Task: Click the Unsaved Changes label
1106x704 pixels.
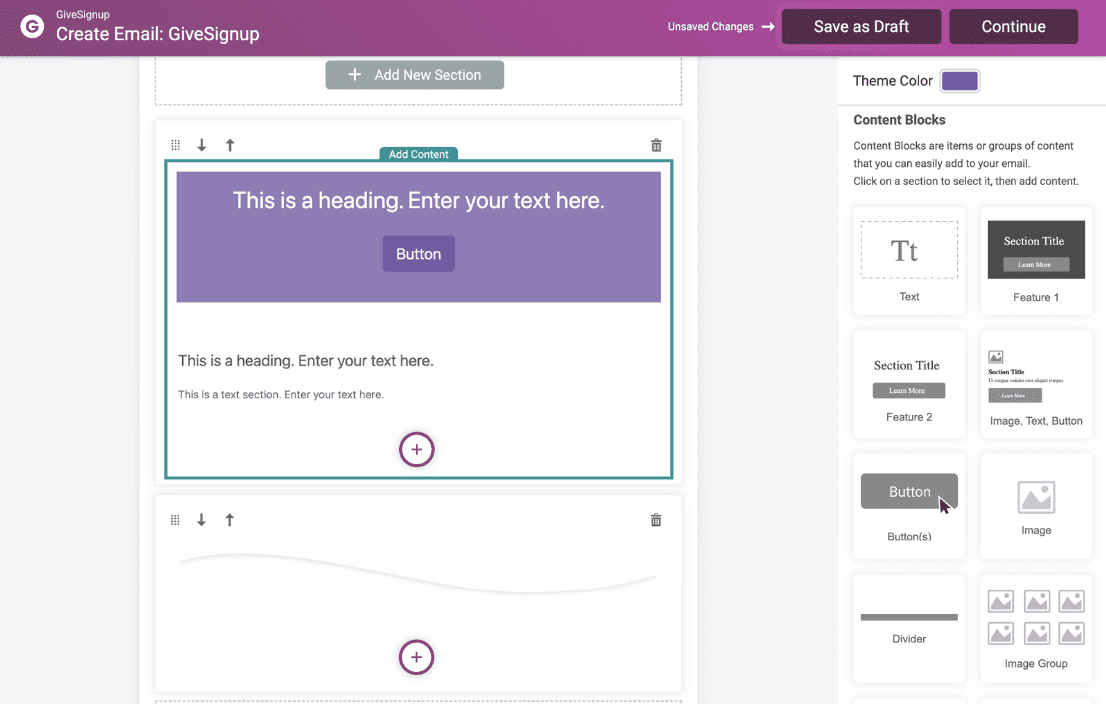Action: [x=710, y=27]
